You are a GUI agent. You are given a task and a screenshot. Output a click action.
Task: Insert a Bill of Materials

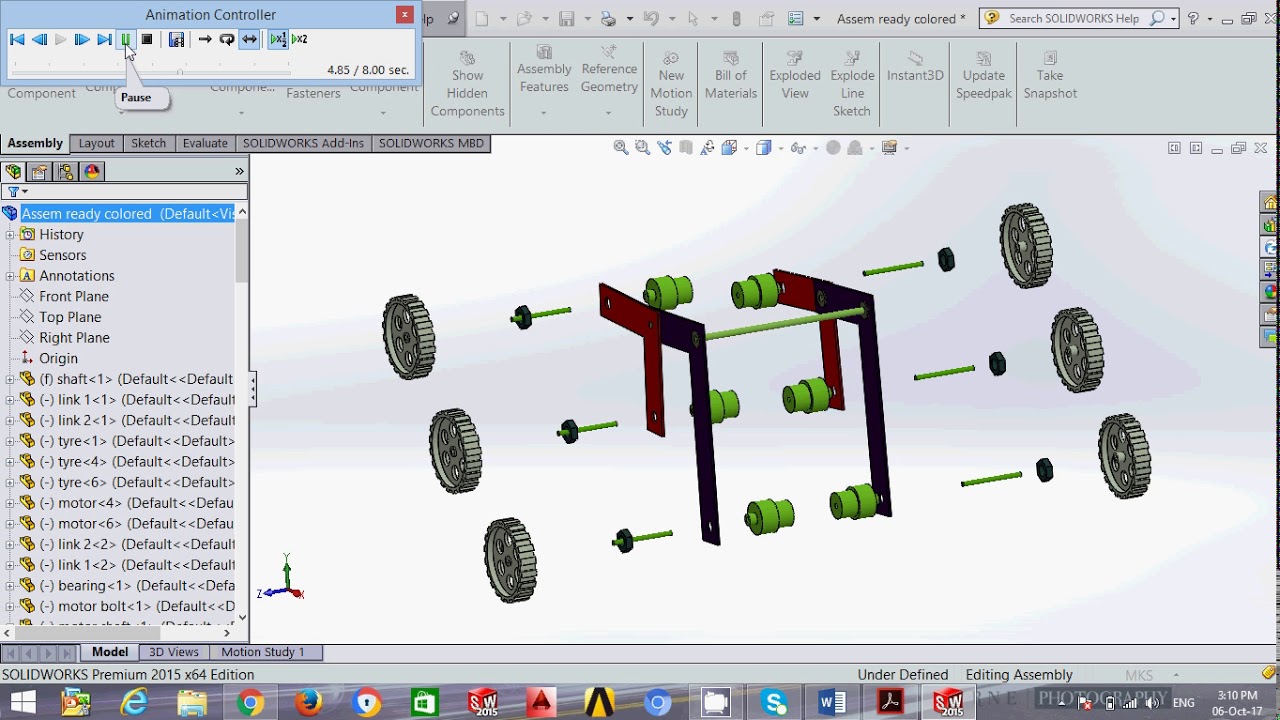[x=731, y=74]
